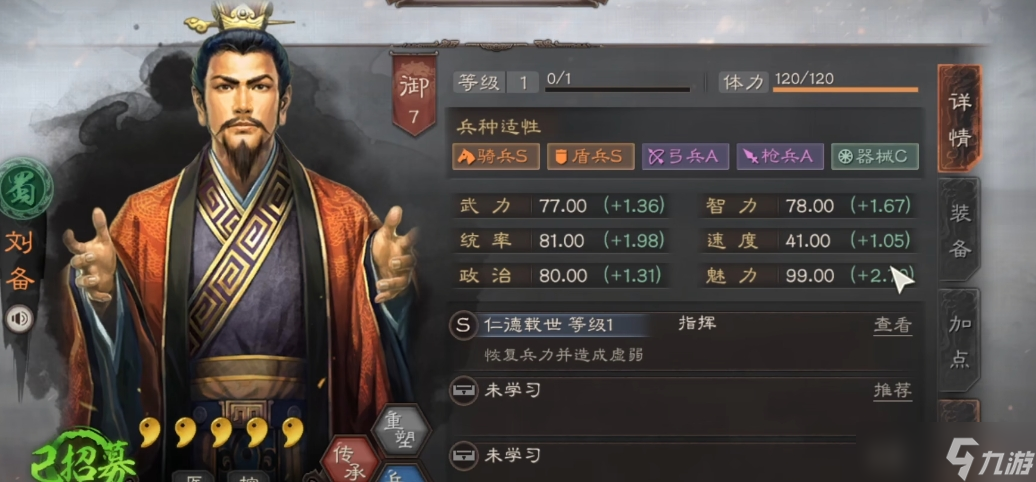This screenshot has height=482, width=1036.
Task: Switch to the 装备 equipment tab
Action: pos(959,229)
